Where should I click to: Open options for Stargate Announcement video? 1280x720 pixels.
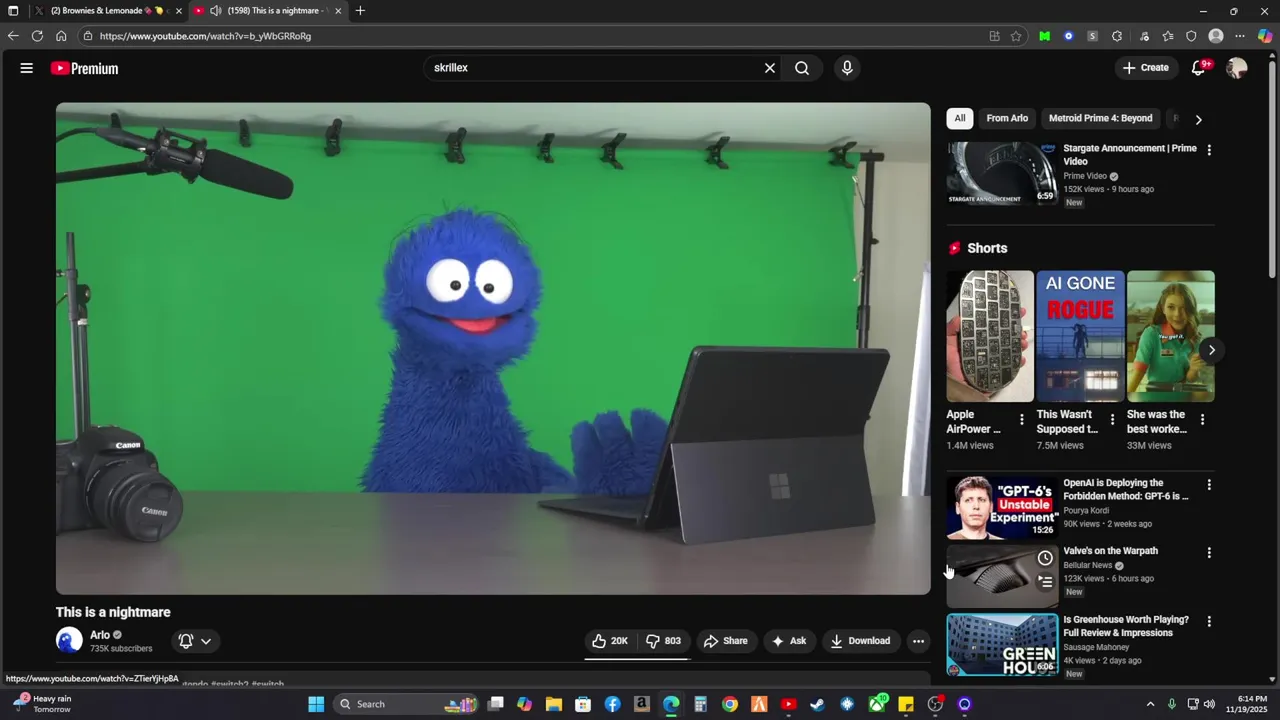point(1209,150)
